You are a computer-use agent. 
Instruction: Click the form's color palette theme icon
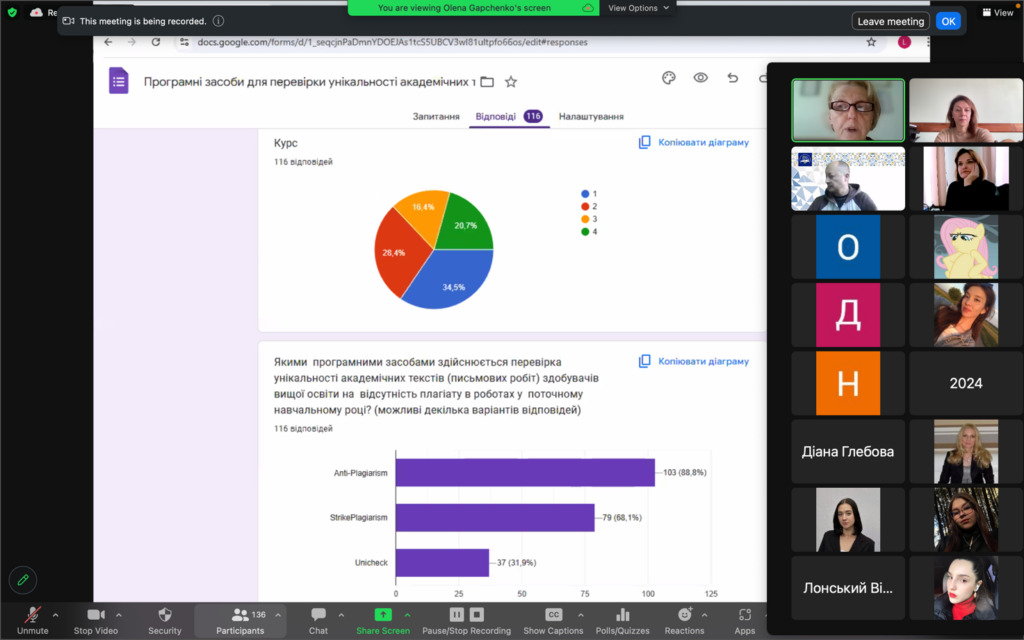669,79
